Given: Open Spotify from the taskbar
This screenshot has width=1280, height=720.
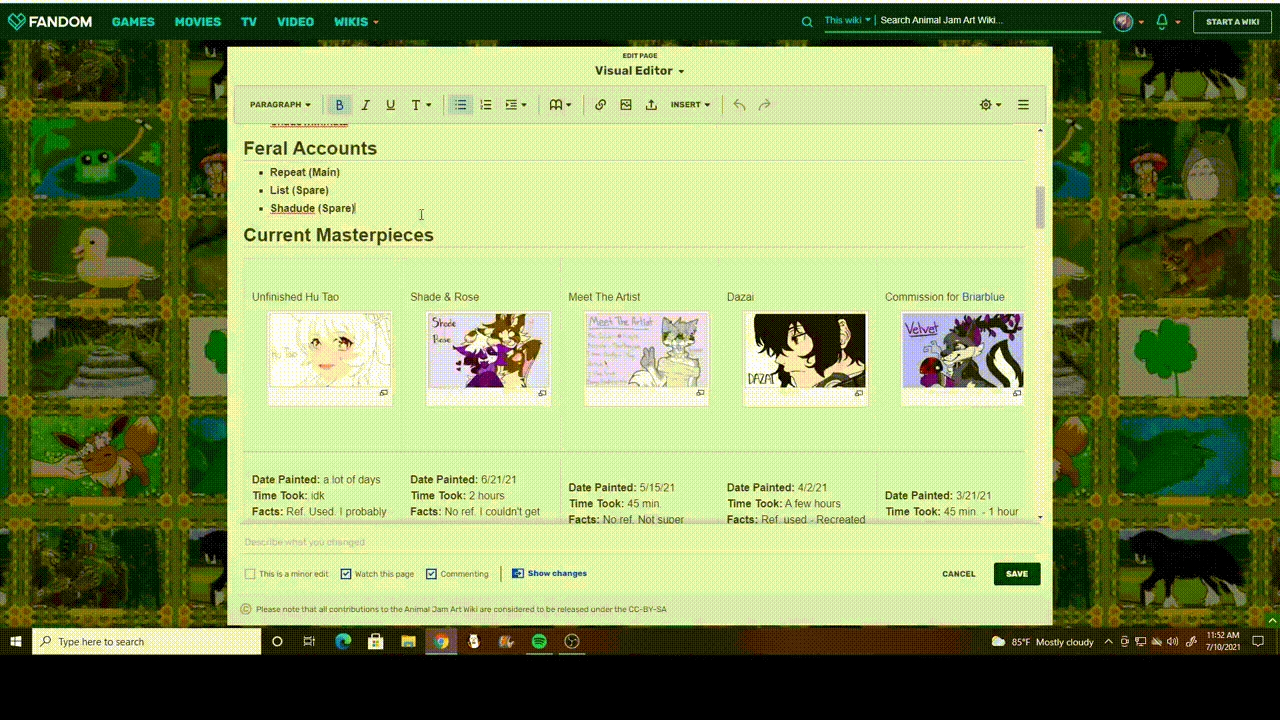Looking at the screenshot, I should tap(539, 641).
